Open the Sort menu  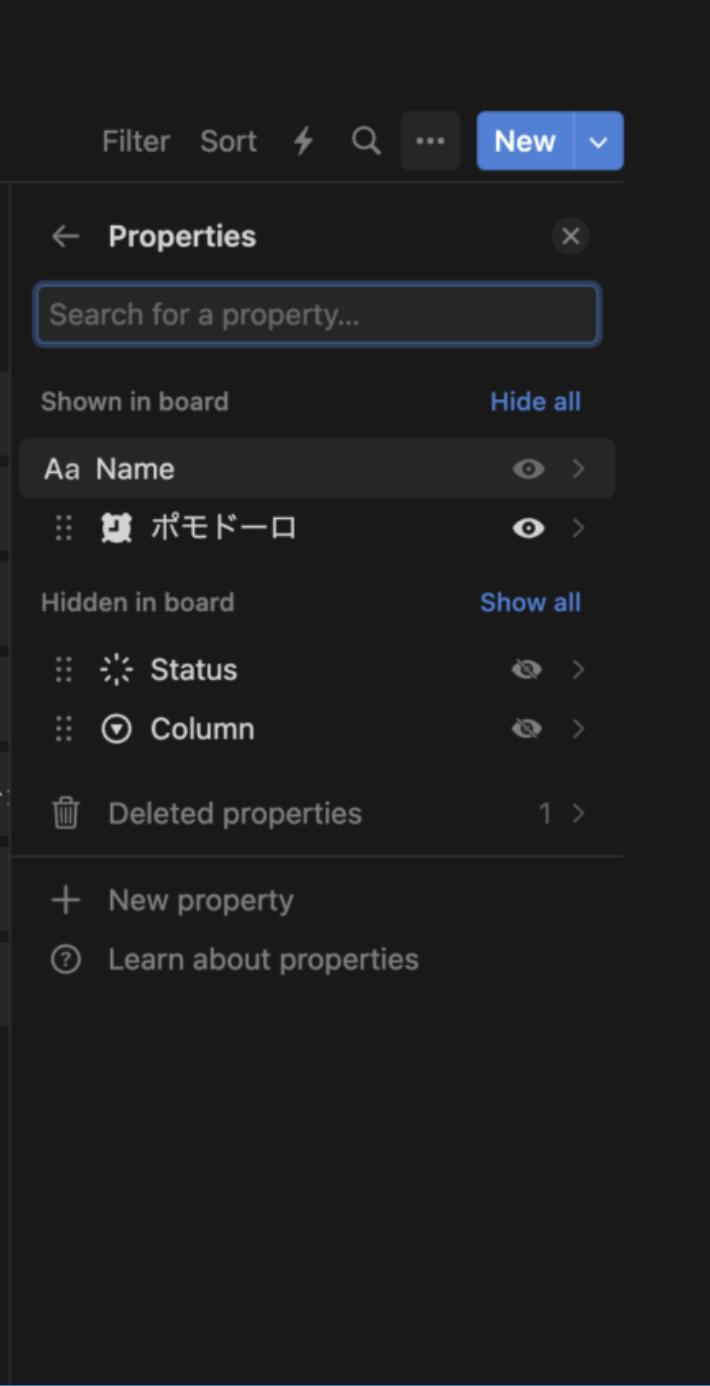pos(228,141)
